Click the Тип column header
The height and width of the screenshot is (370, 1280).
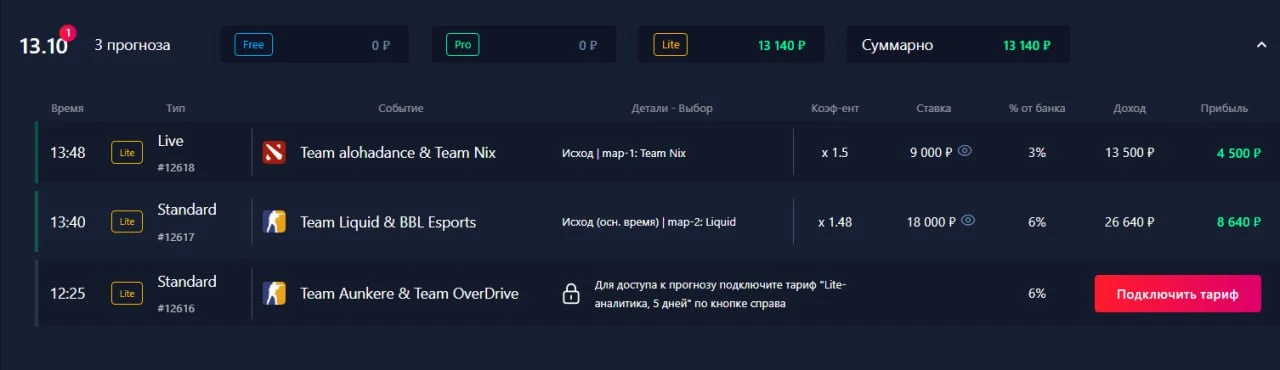(176, 108)
